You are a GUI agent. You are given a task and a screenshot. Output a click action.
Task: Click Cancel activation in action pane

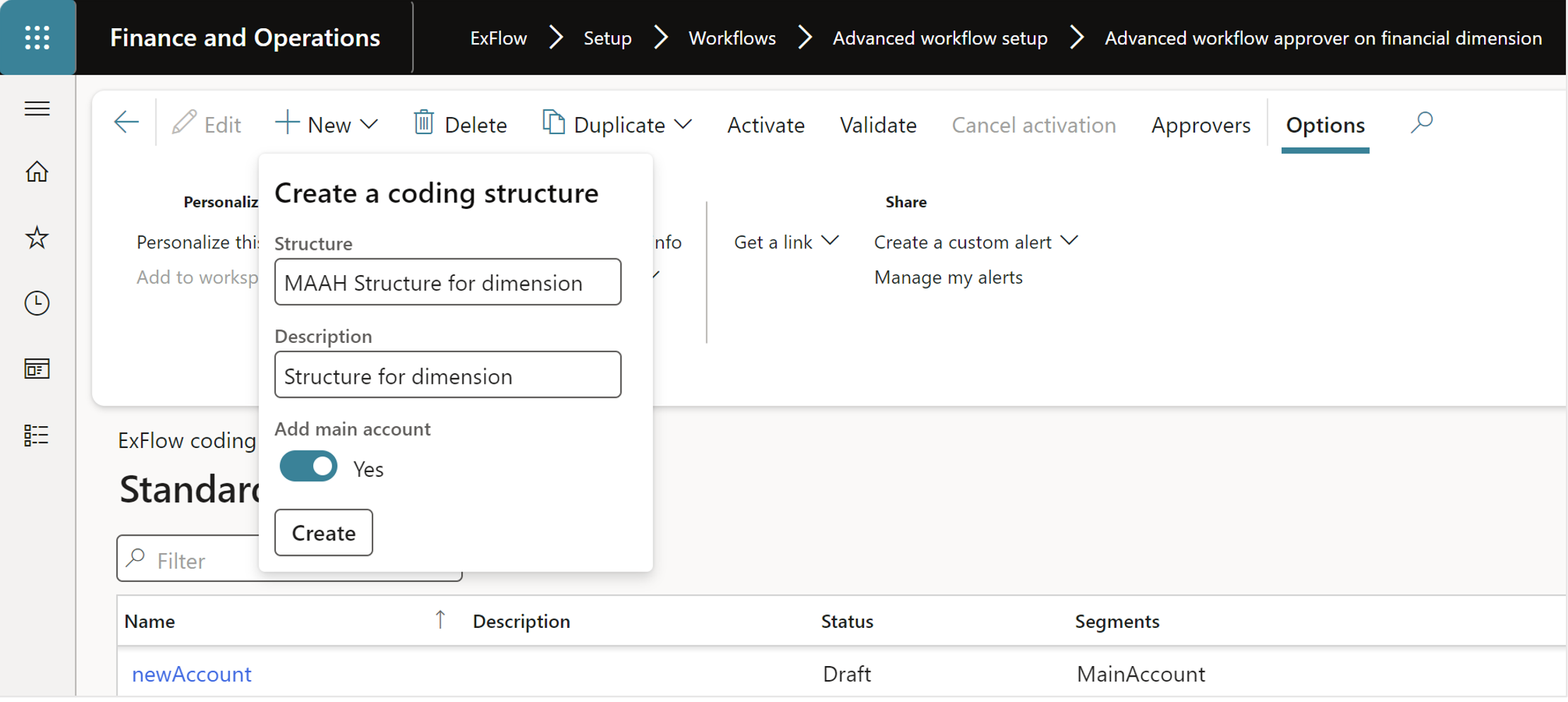click(x=1034, y=125)
